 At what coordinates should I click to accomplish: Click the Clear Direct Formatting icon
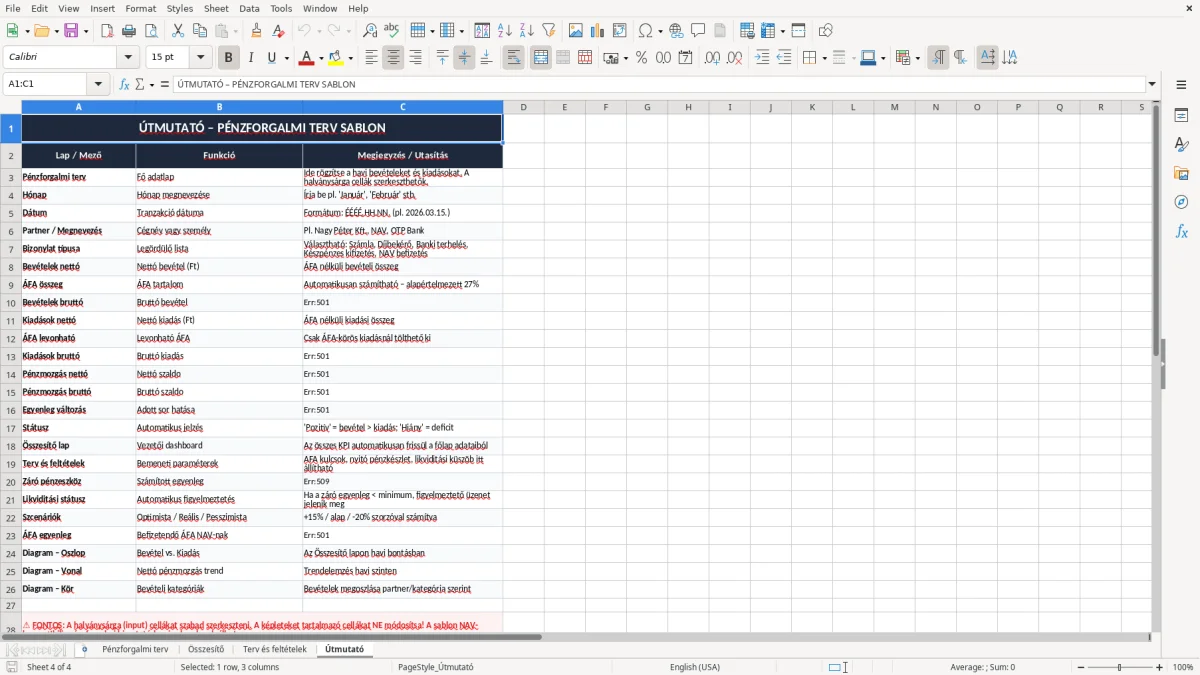279,31
